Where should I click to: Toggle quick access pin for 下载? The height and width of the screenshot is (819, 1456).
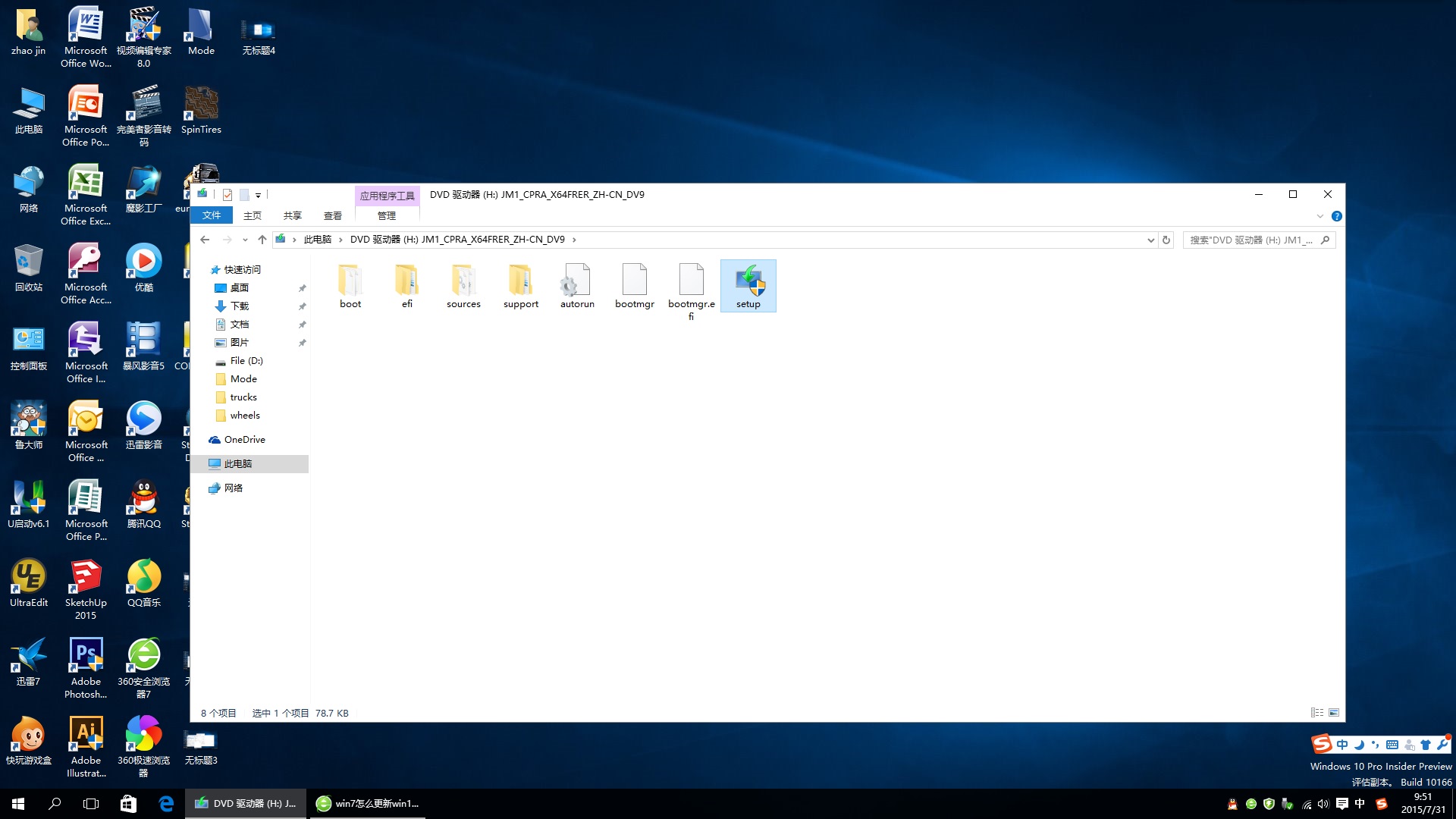coord(302,306)
